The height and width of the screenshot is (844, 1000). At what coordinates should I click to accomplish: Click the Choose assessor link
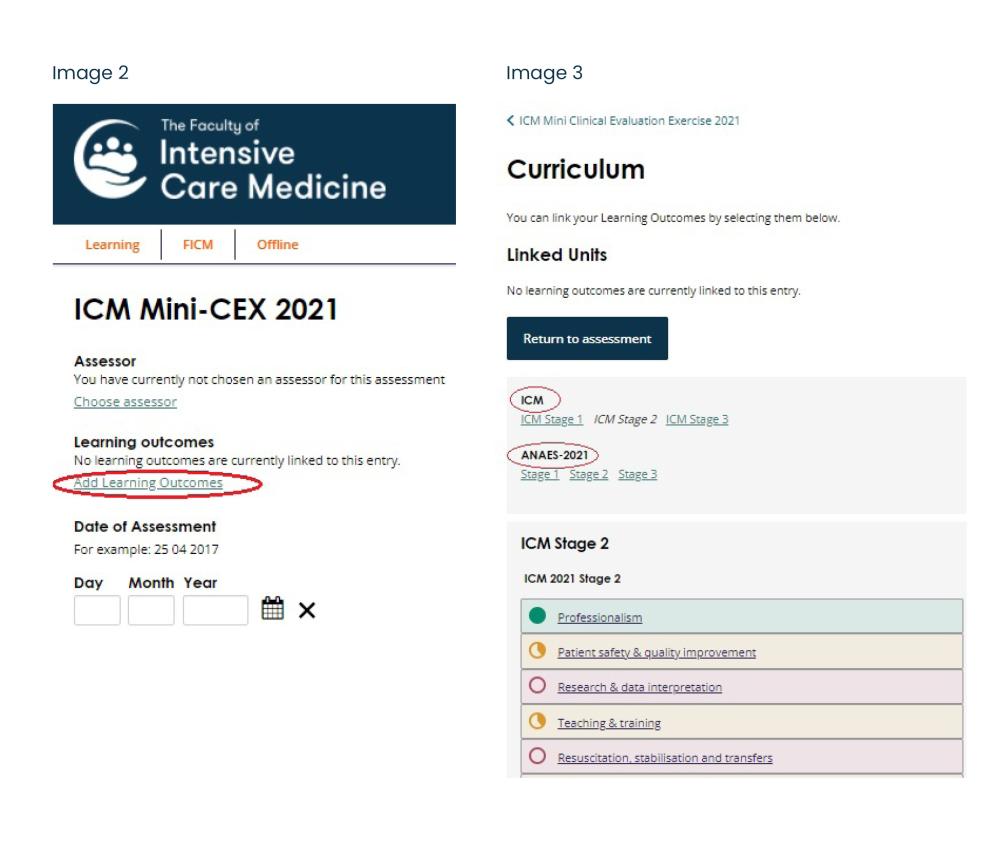(125, 402)
